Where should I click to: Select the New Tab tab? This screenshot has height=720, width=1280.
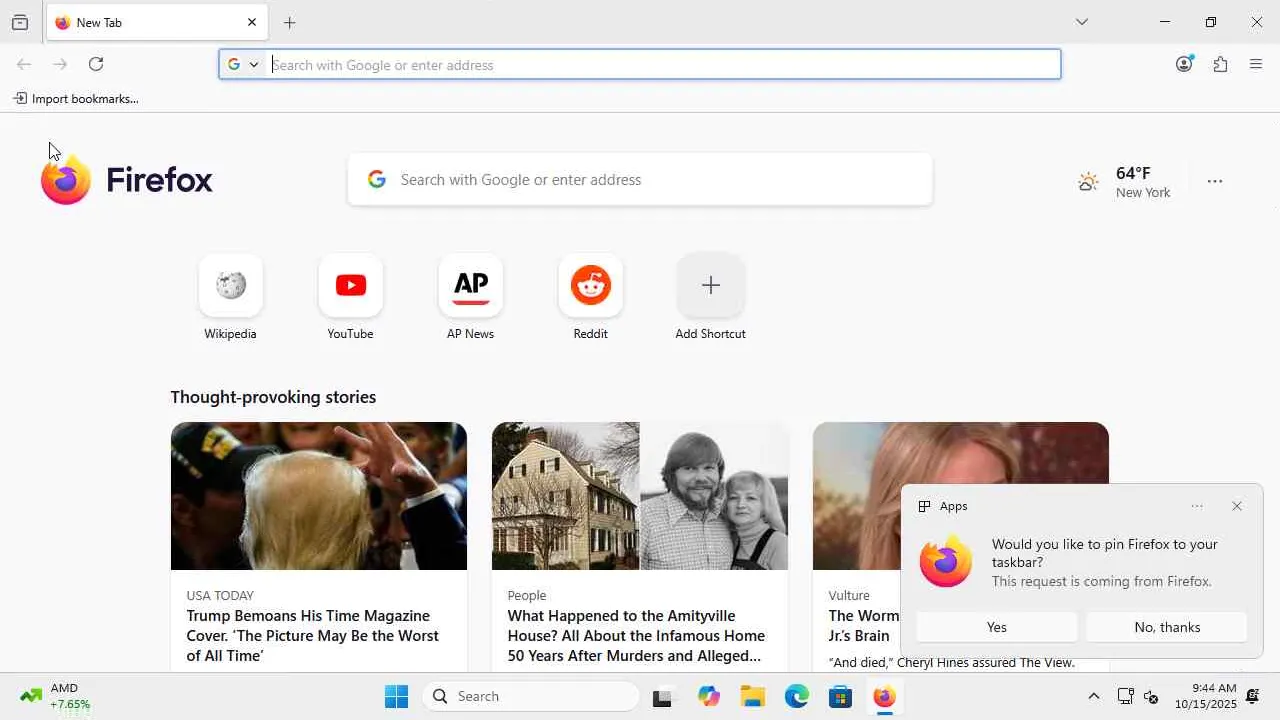(x=157, y=22)
